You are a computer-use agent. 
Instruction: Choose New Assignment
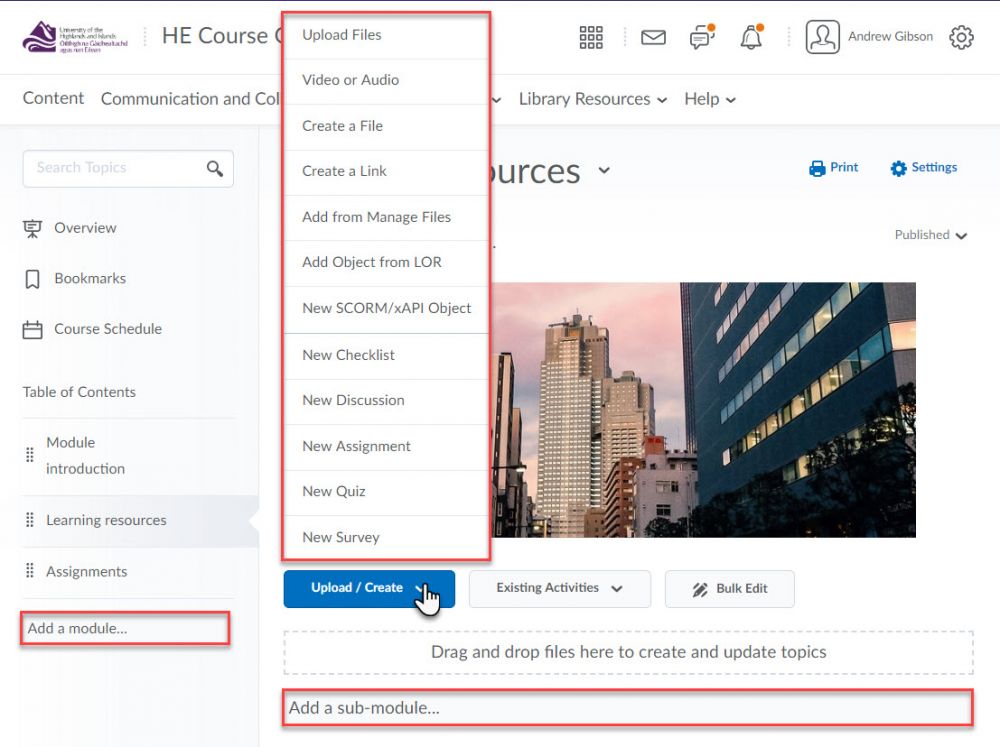(386, 447)
